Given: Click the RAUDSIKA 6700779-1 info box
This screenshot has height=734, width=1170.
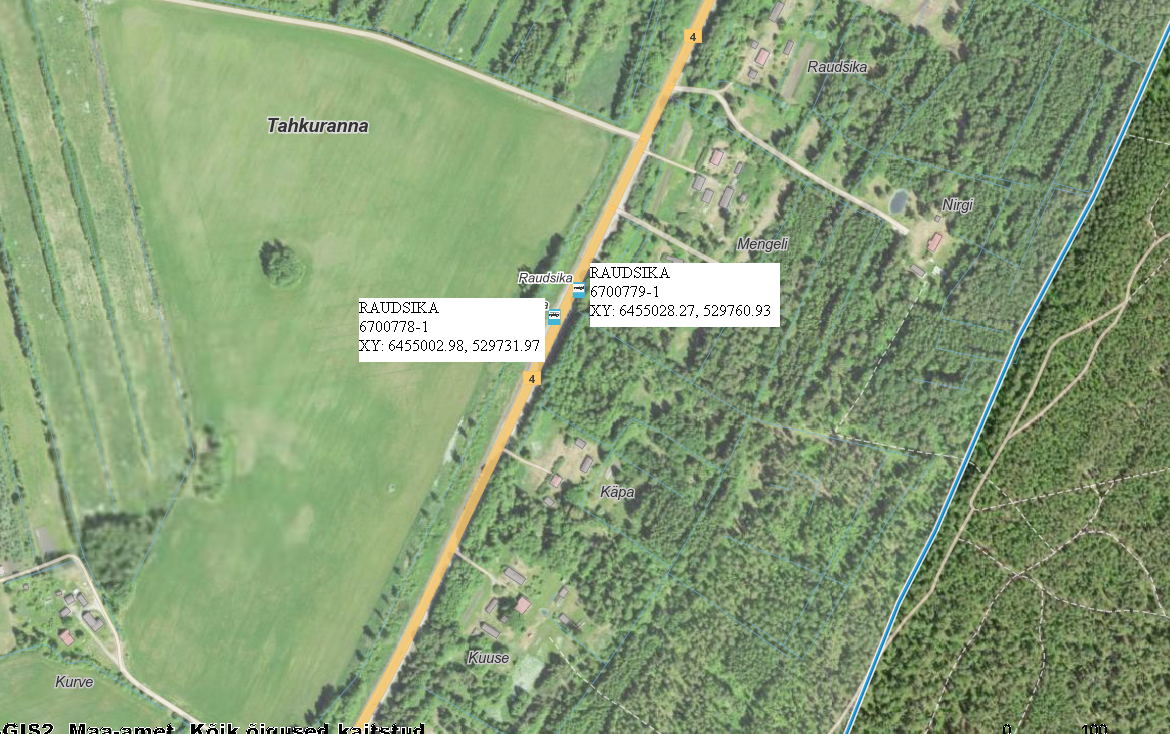Looking at the screenshot, I should [x=684, y=295].
